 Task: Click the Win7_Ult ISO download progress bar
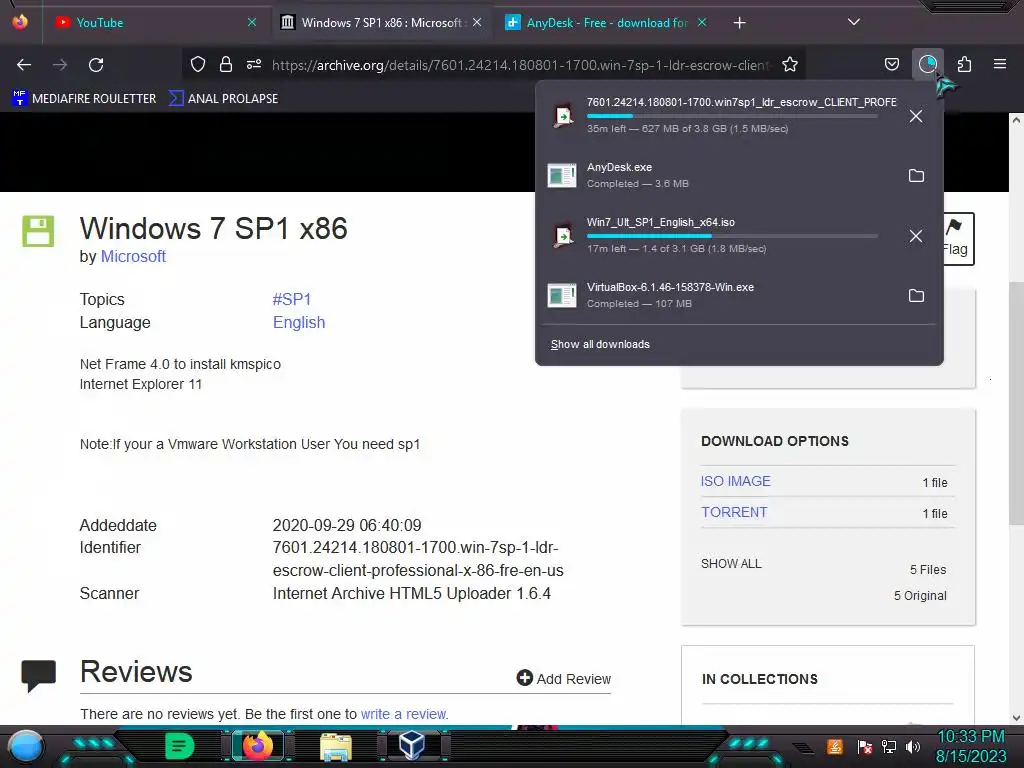pyautogui.click(x=732, y=236)
